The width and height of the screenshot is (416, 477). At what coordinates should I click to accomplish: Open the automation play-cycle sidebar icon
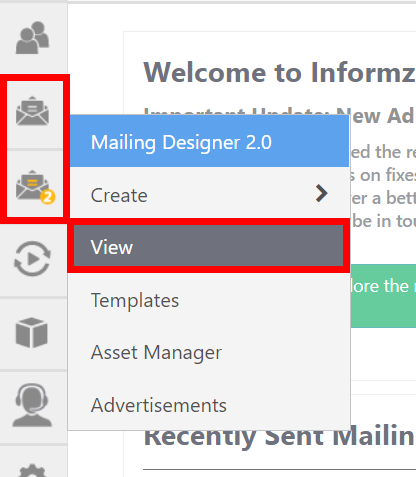(32, 259)
